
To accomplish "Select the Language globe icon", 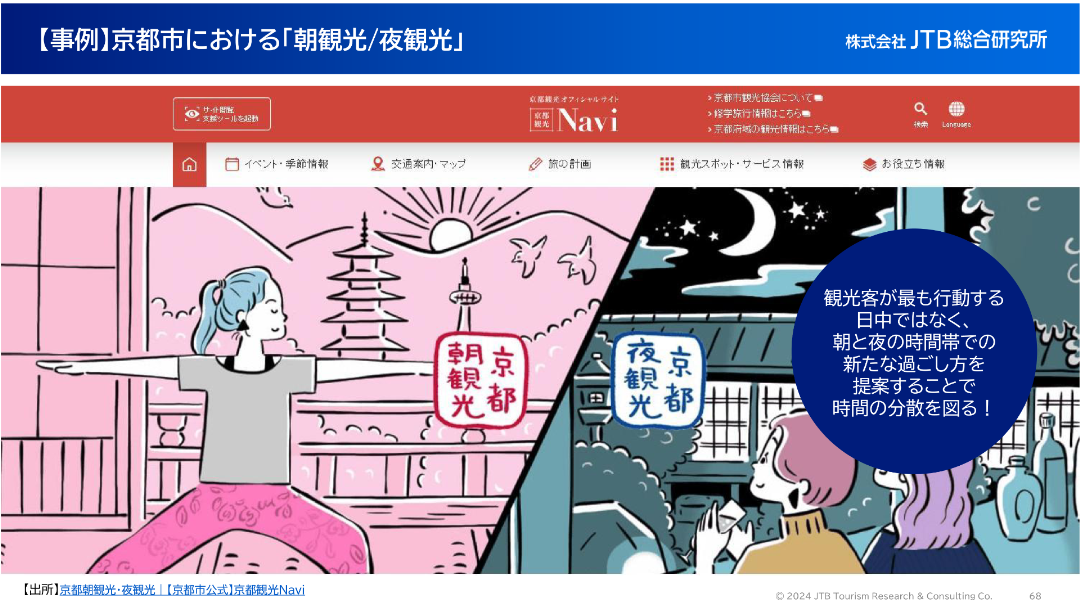I will 956,109.
